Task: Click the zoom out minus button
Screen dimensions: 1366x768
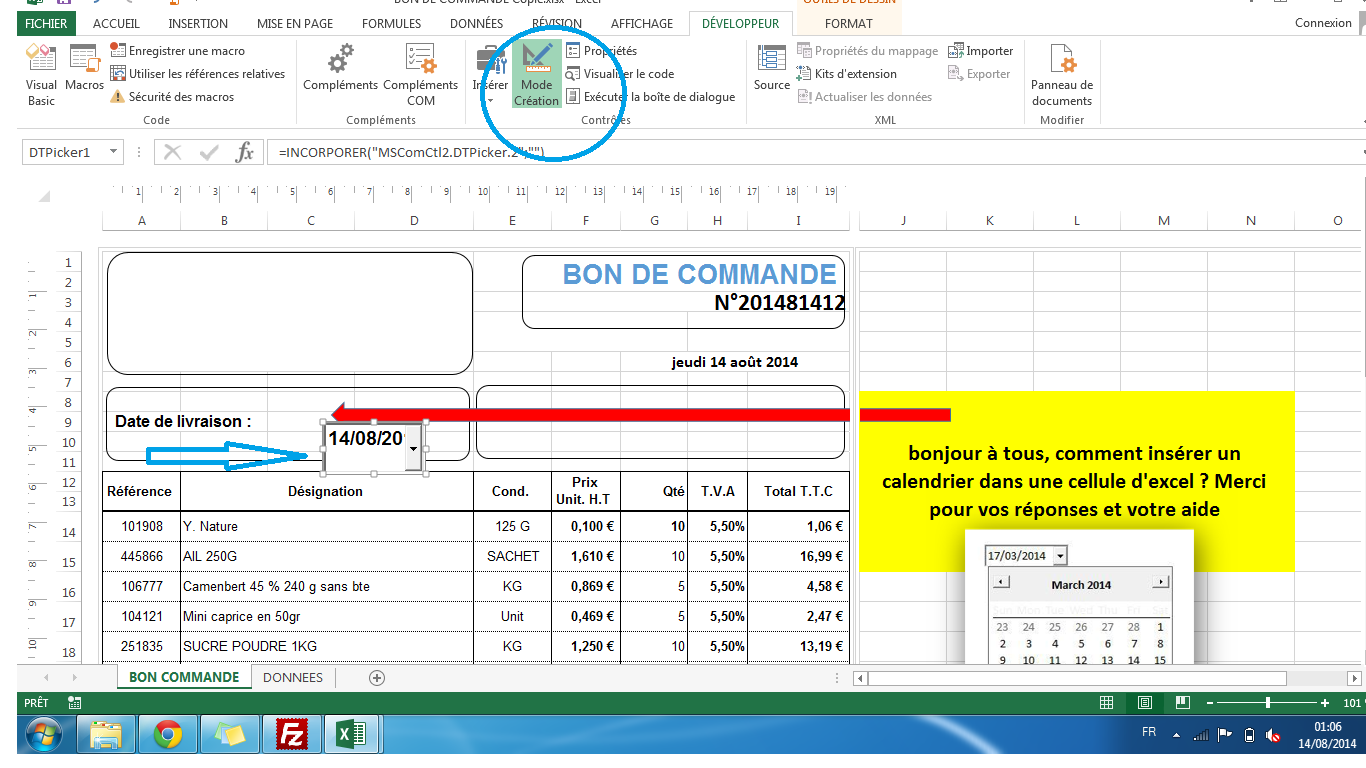Action: coord(1210,703)
